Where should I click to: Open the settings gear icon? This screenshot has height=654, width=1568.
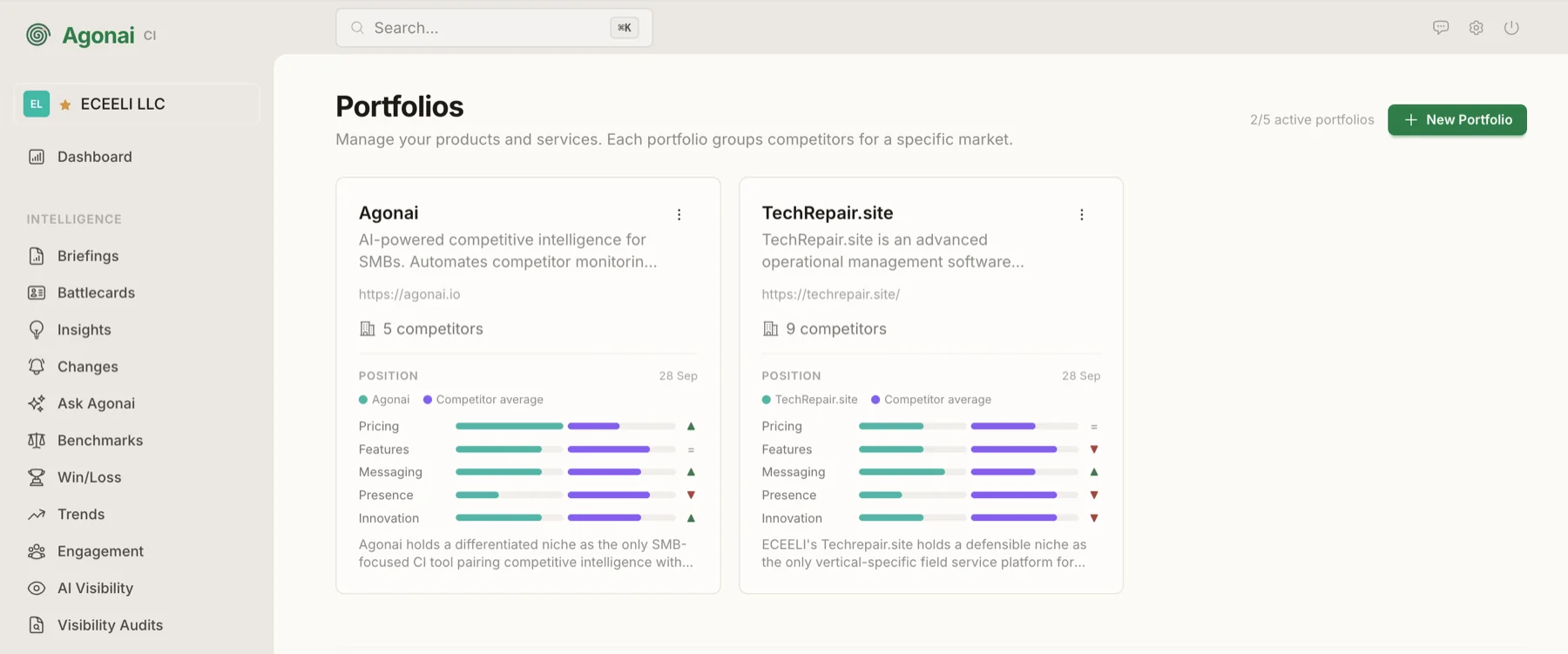click(x=1476, y=28)
